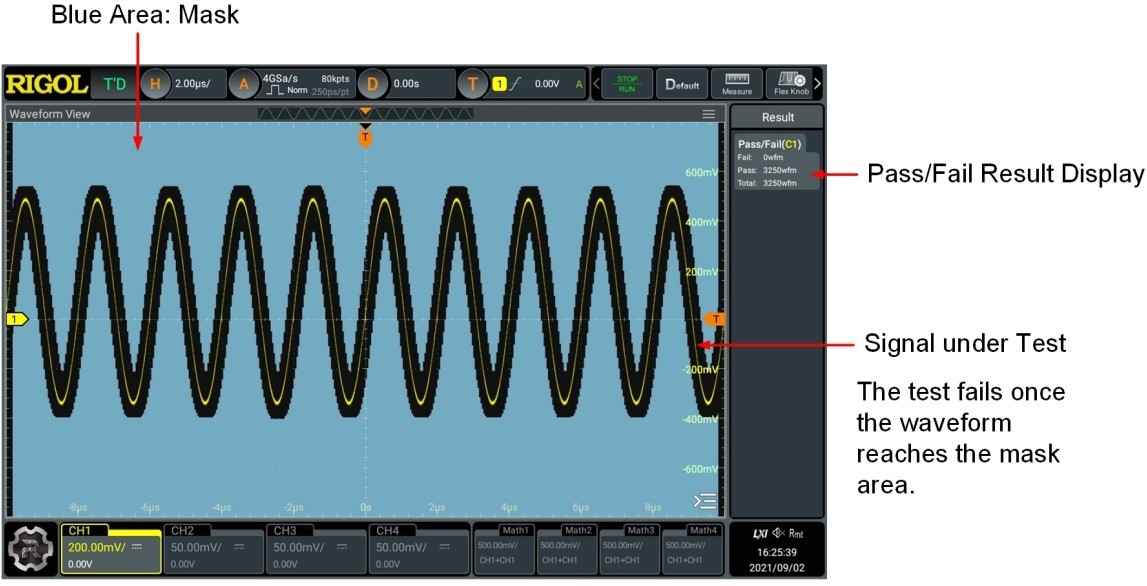
Task: Select the active CH1 channel tab
Action: [111, 548]
